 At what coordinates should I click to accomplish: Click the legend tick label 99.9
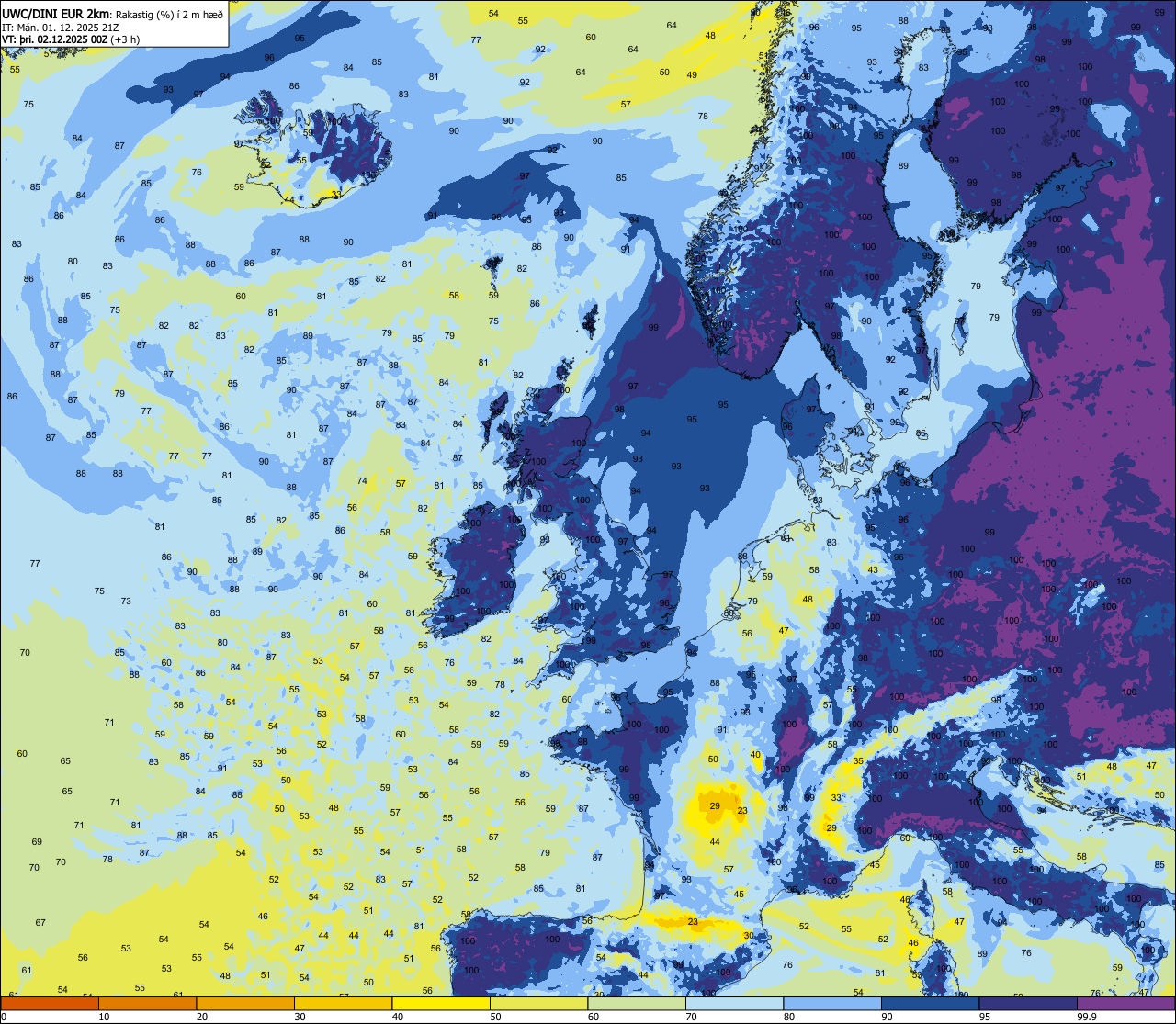(x=1087, y=1017)
